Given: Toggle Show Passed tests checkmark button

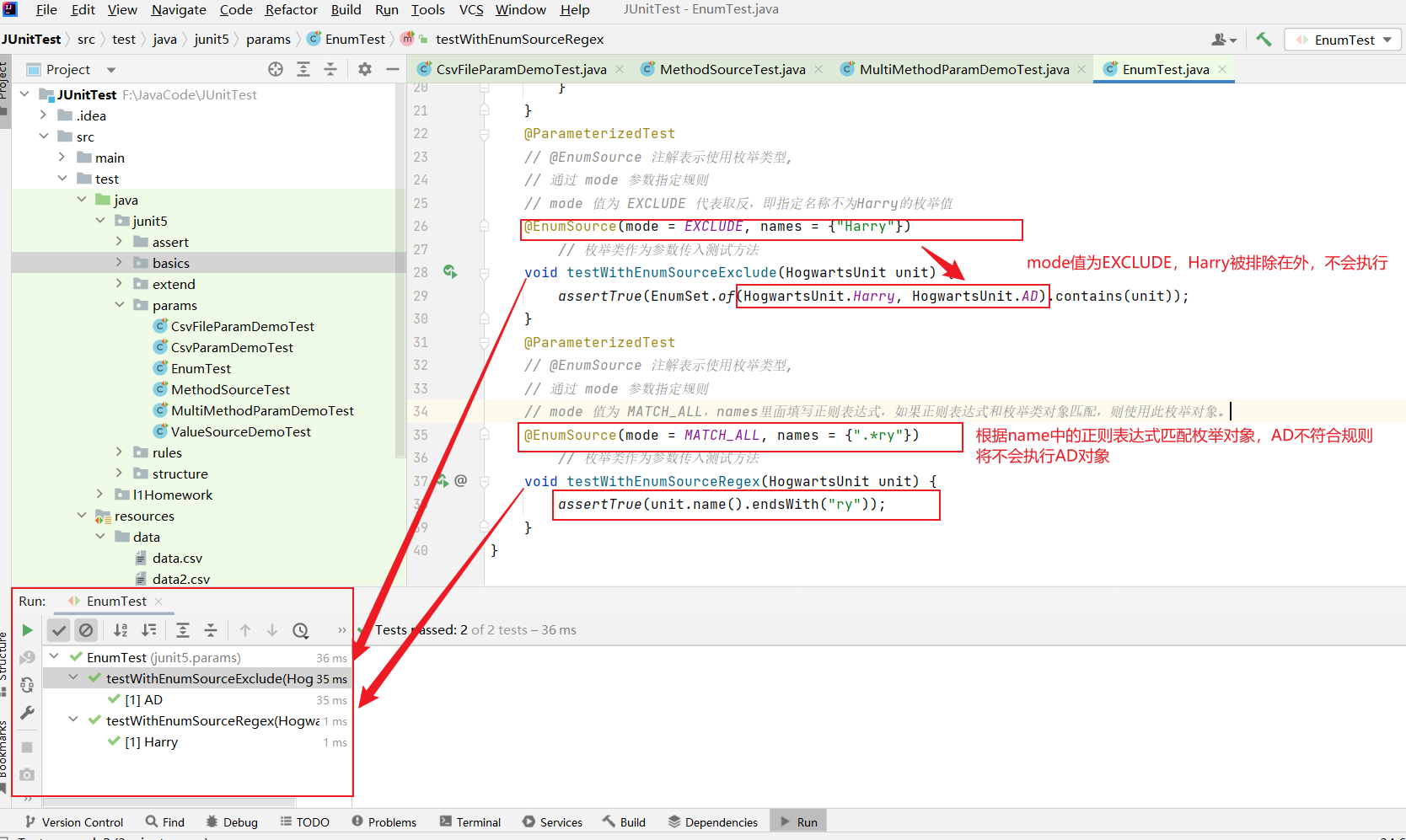Looking at the screenshot, I should coord(59,630).
